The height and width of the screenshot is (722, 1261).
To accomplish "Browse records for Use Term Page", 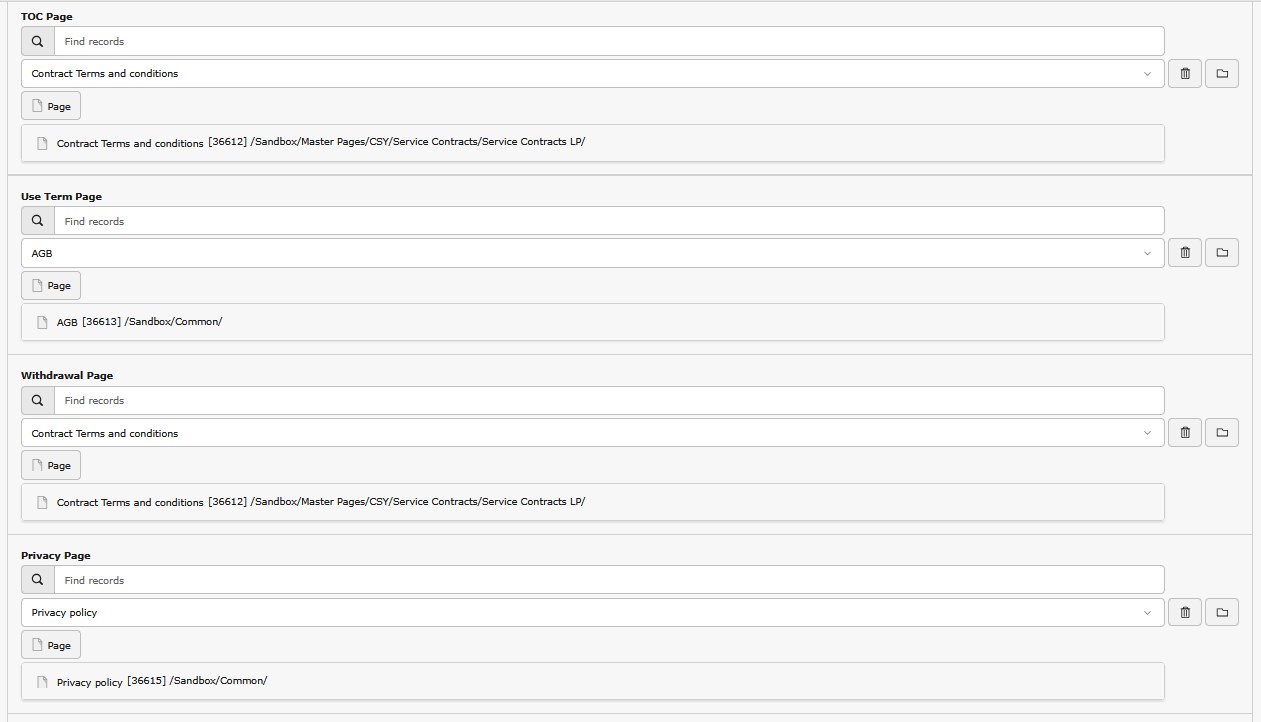I will (x=1221, y=253).
